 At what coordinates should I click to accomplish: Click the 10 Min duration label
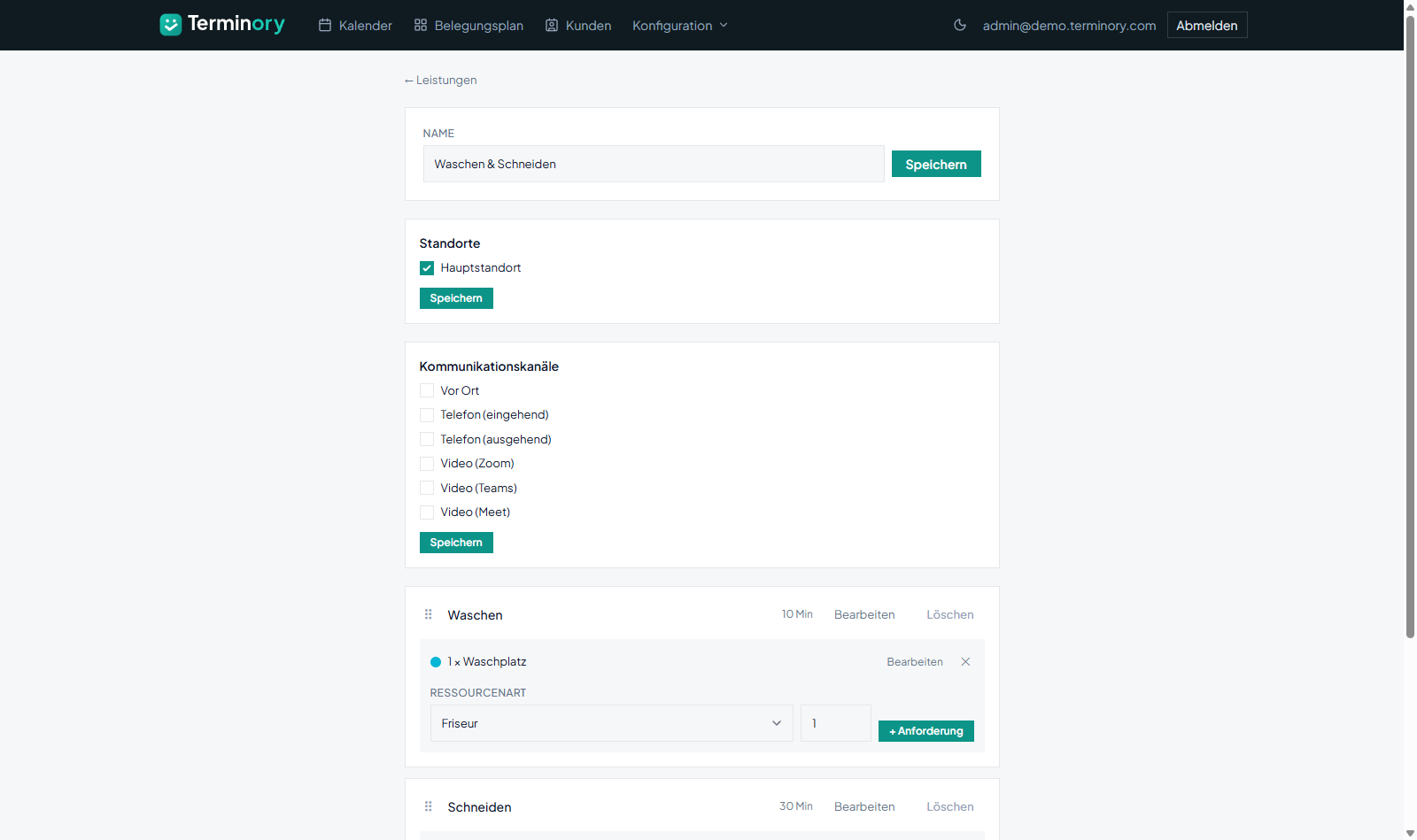[797, 614]
